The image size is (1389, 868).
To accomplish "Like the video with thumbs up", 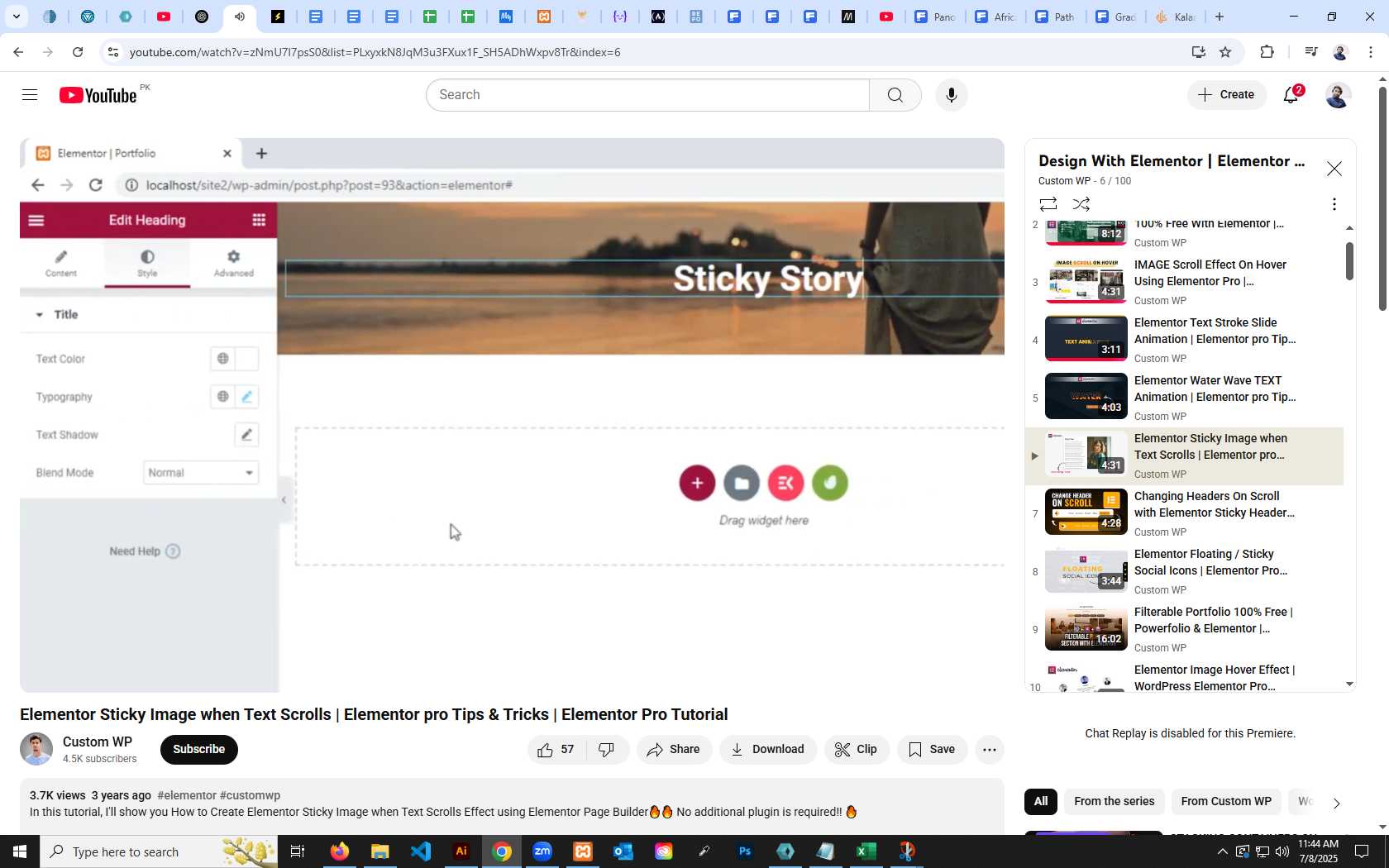I will tap(556, 750).
